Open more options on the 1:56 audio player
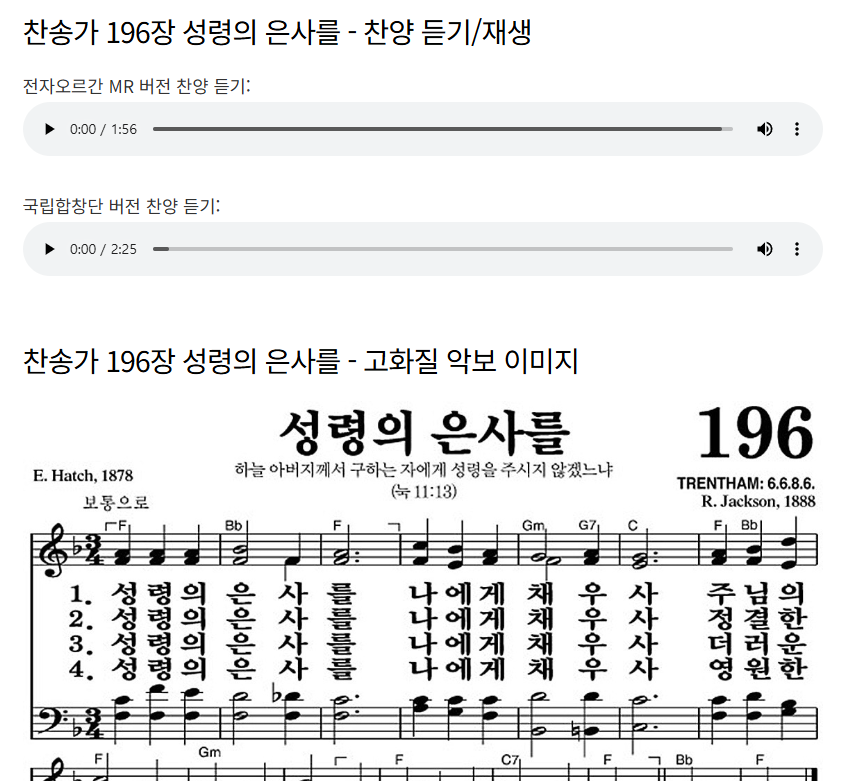Screen dimensions: 847x781 pyautogui.click(x=797, y=129)
